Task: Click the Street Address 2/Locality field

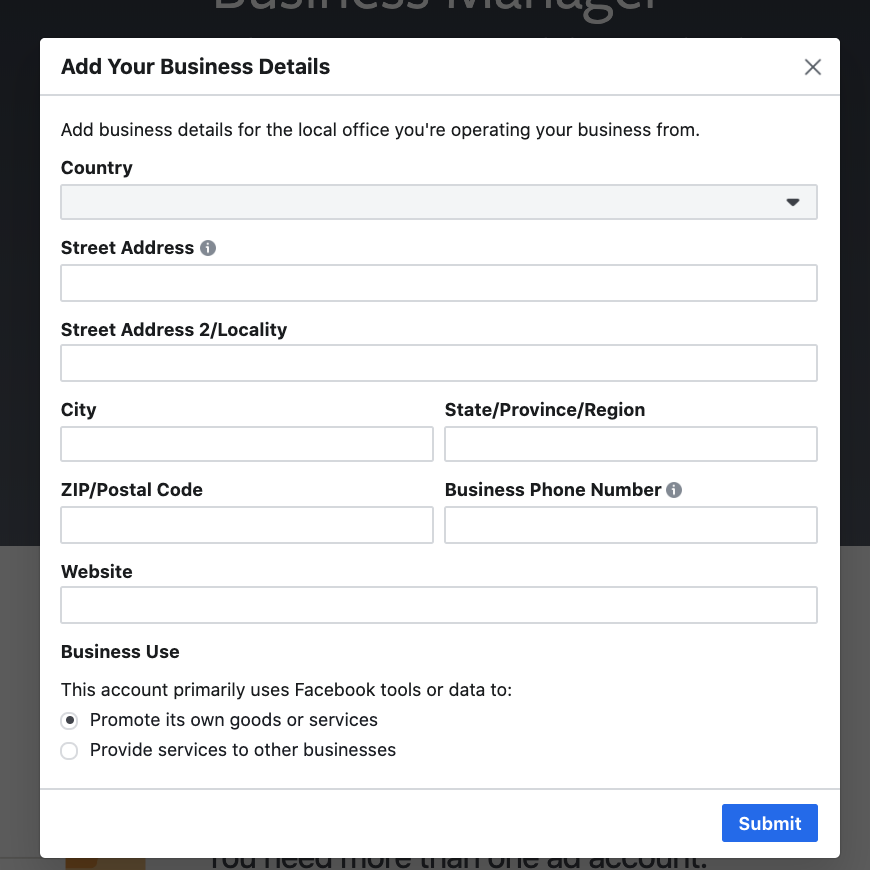Action: tap(439, 363)
